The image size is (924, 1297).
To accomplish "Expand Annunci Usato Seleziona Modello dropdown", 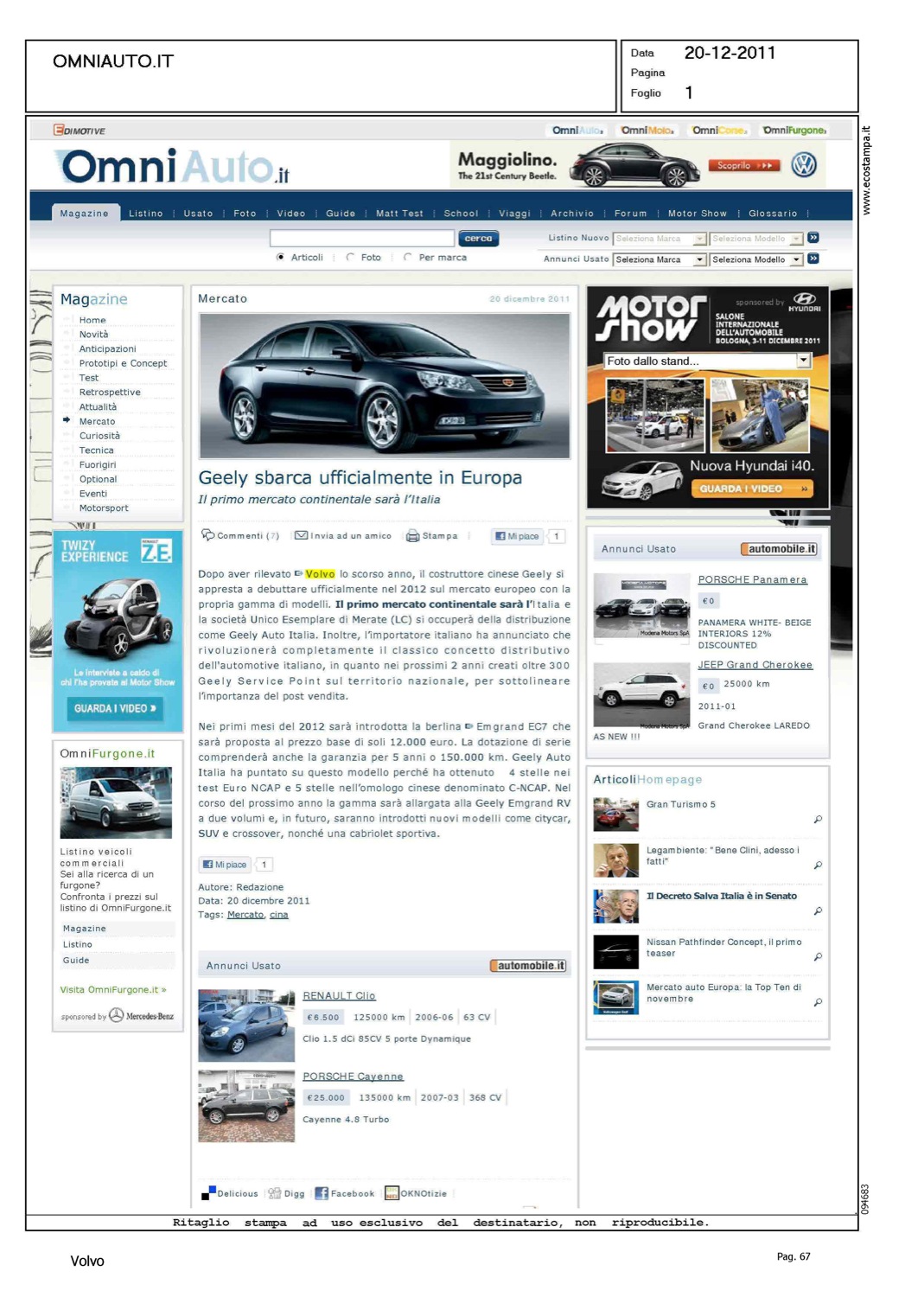I will tap(796, 259).
